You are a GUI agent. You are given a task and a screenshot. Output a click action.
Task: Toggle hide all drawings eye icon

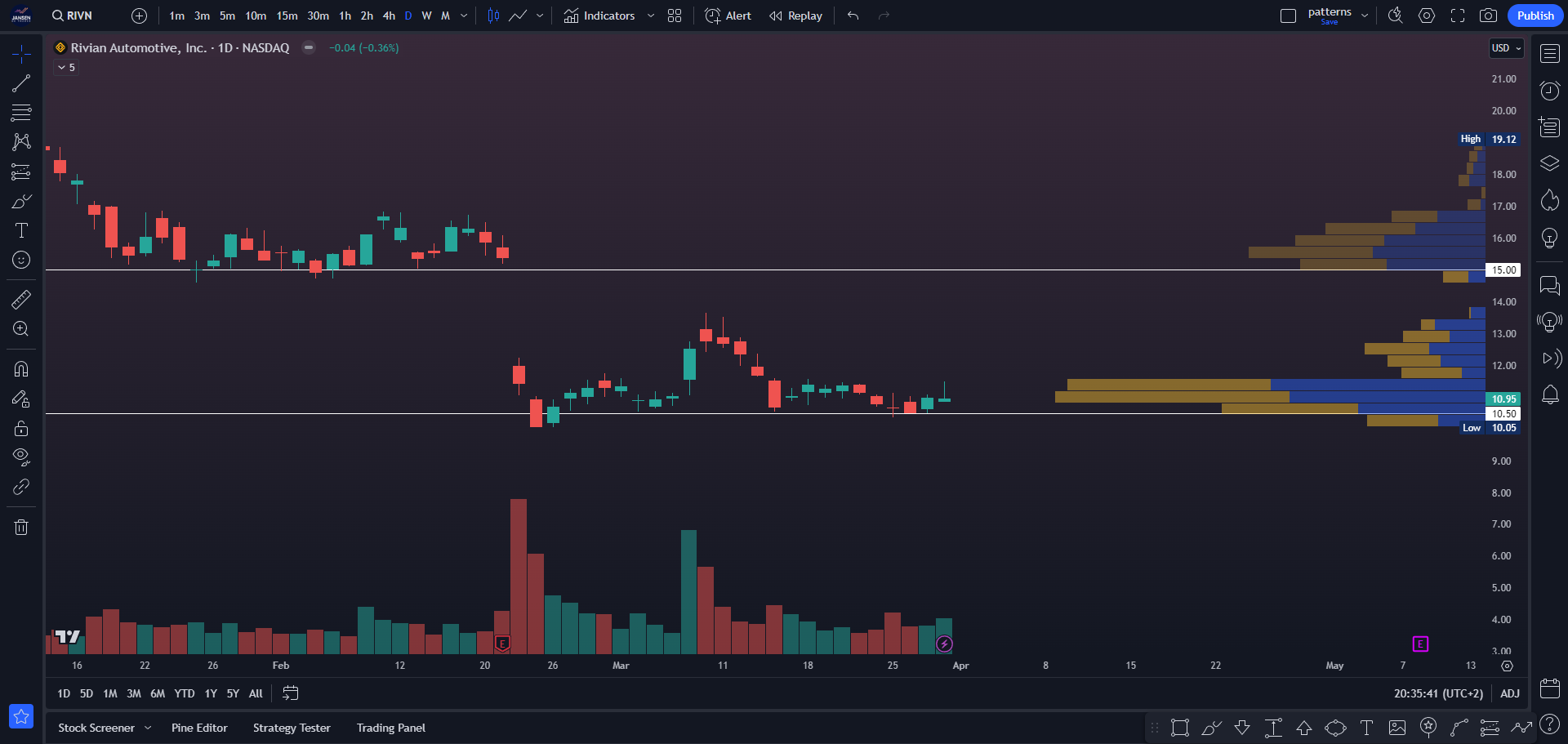(x=21, y=457)
